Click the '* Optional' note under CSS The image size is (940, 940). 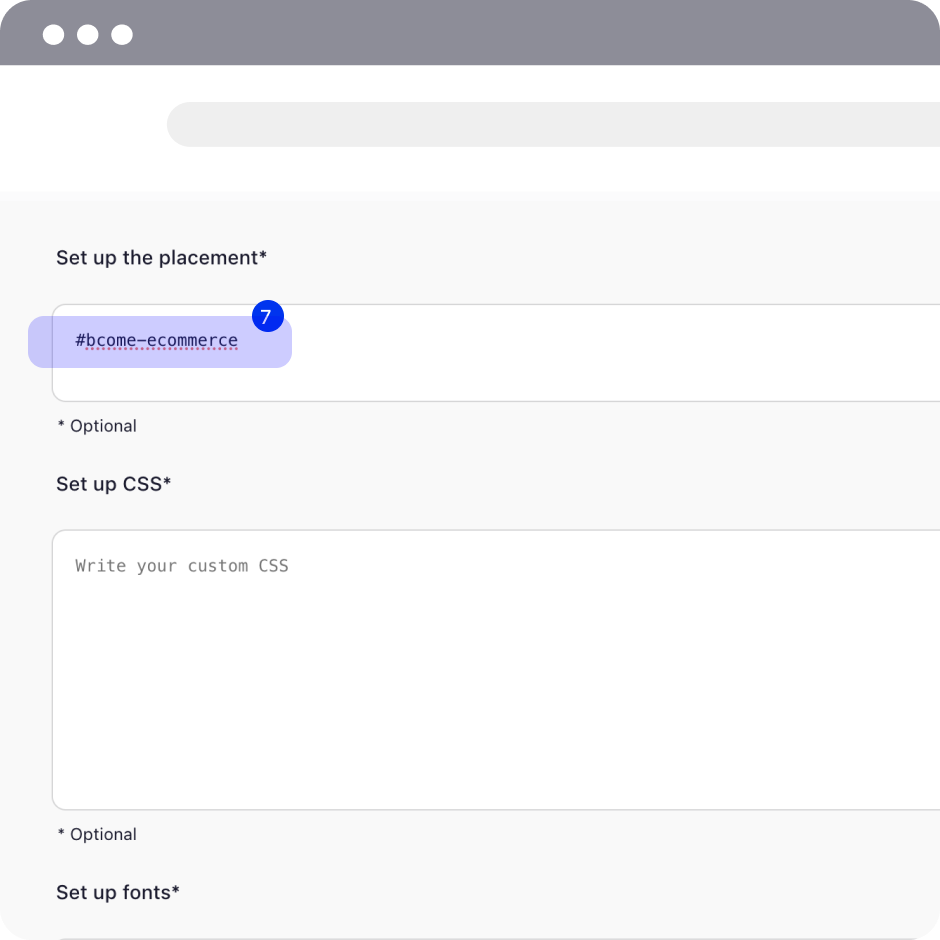[97, 834]
